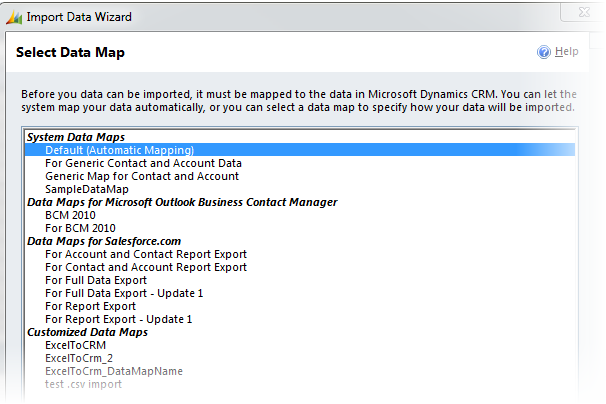The width and height of the screenshot is (606, 404).
Task: Choose the For BCM 2010 map
Action: (82, 228)
